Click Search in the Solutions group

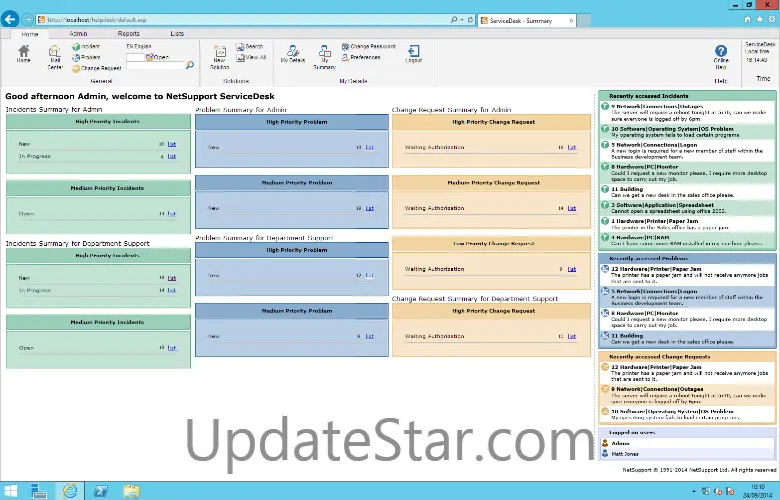(x=250, y=46)
